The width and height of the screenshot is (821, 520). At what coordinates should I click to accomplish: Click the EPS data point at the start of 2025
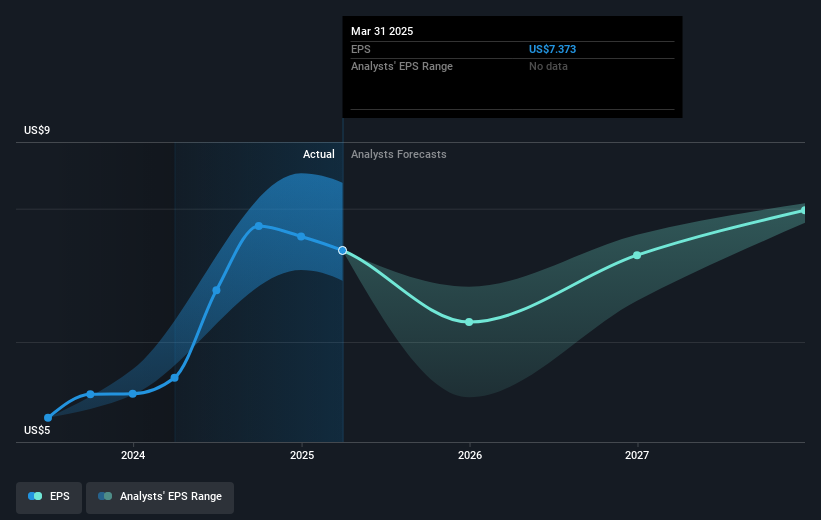pos(301,237)
